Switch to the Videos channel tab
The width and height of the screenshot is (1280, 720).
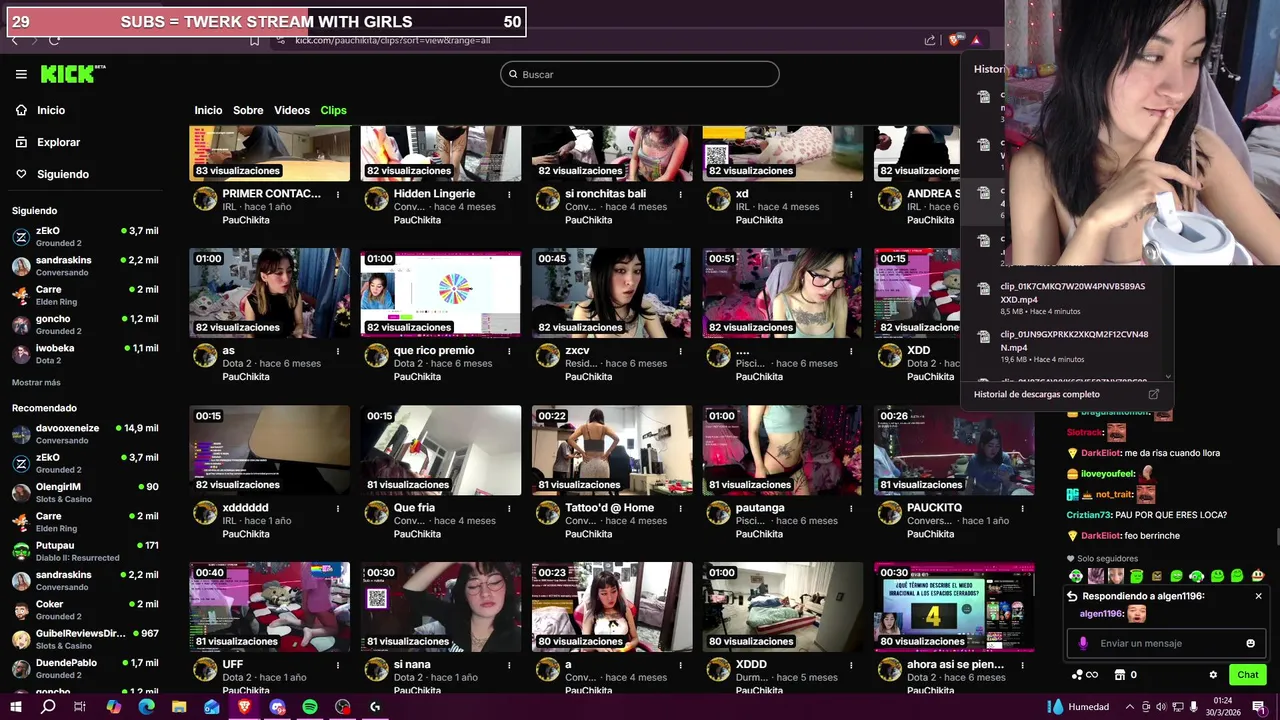[292, 110]
